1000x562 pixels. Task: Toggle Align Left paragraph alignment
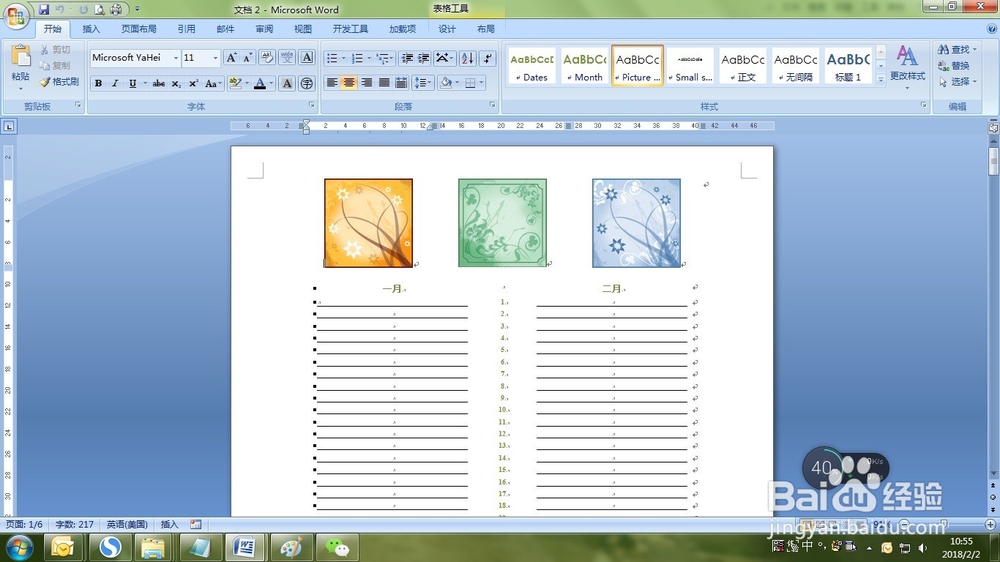pos(332,83)
